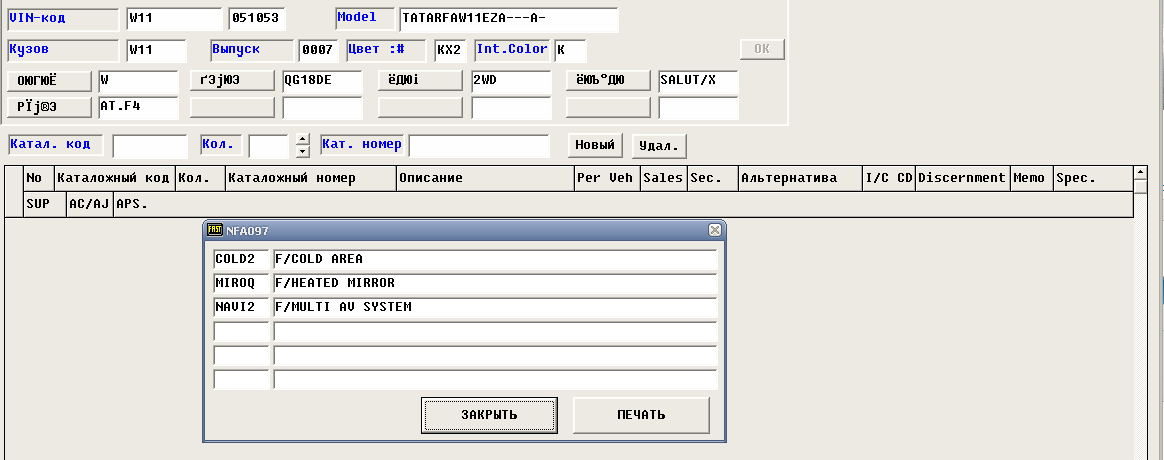Click the F/MULTI AV SYSTEM entry
Viewport: 1164px width, 460px height.
coord(494,308)
